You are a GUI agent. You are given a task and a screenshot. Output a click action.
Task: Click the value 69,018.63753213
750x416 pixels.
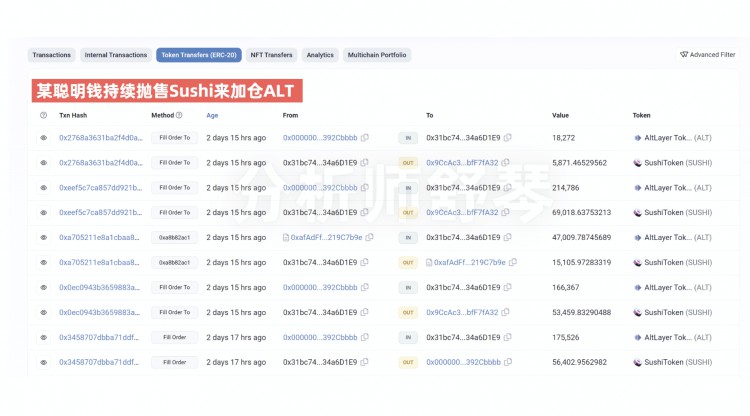point(582,212)
